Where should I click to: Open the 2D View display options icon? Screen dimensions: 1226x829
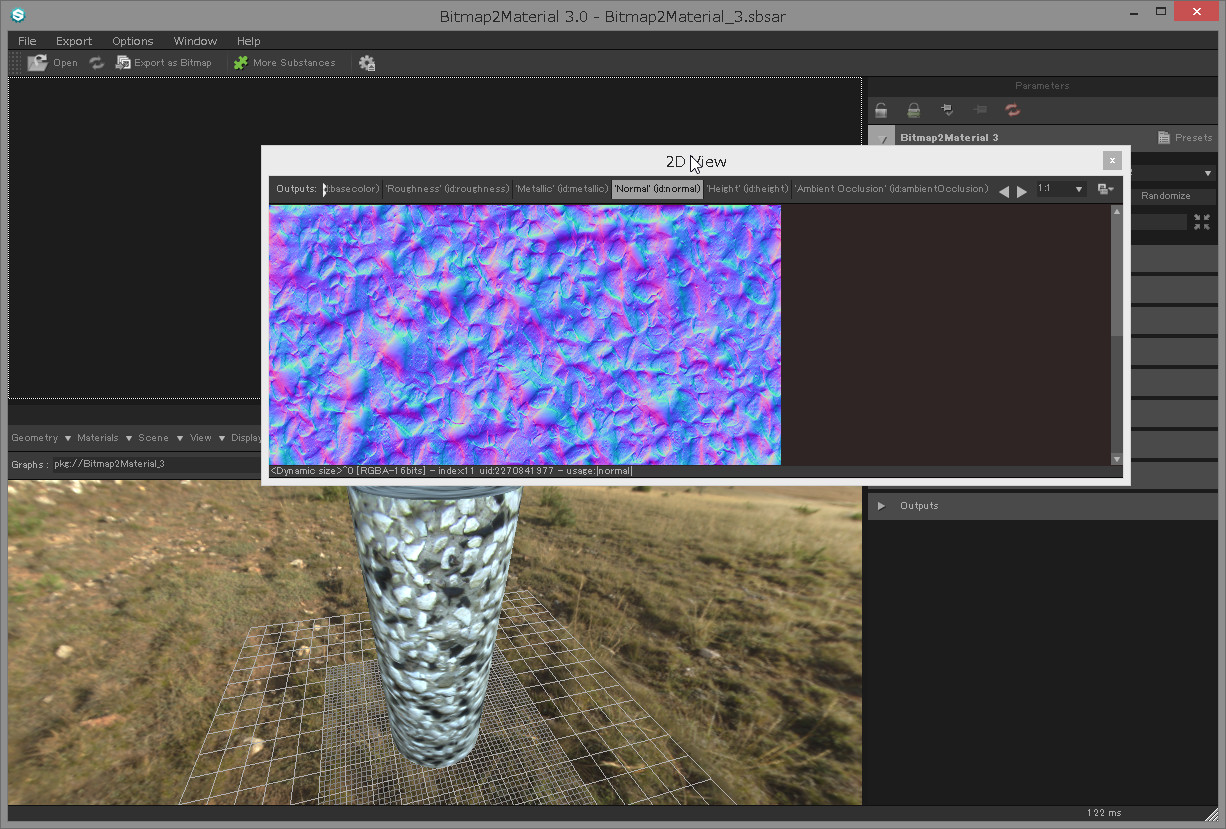coord(1105,189)
